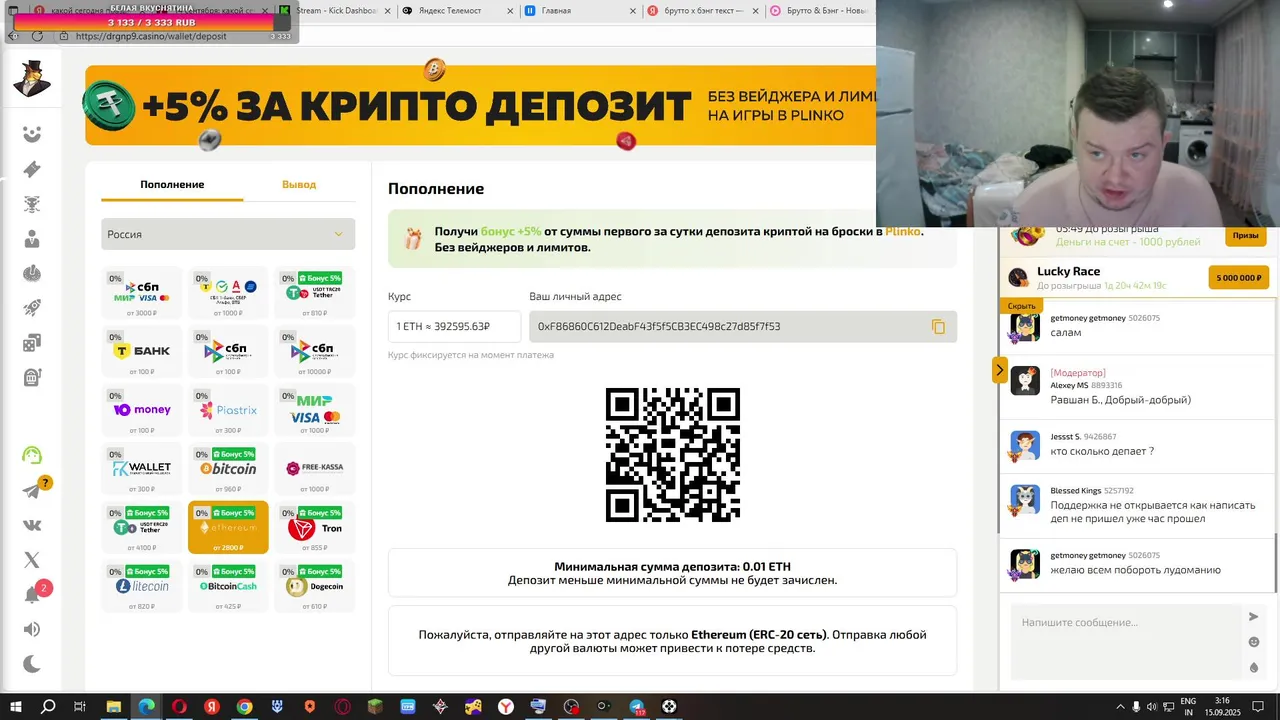Choose Dogecoin deposit method
This screenshot has width=1280, height=720.
click(315, 586)
